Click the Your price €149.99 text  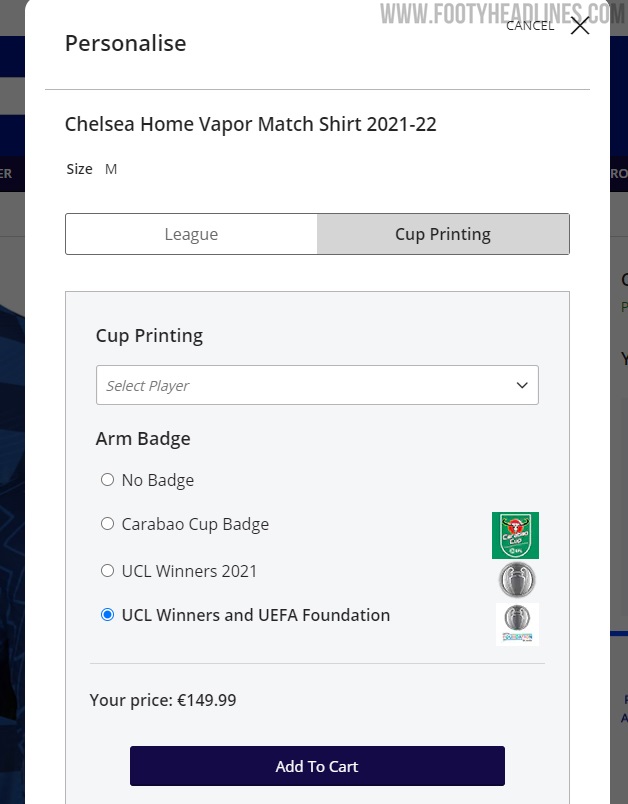point(163,700)
